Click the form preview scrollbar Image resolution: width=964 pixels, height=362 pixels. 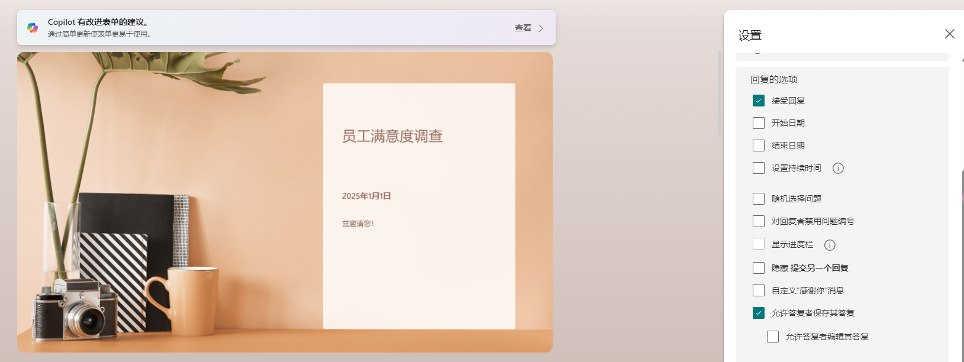tap(719, 94)
